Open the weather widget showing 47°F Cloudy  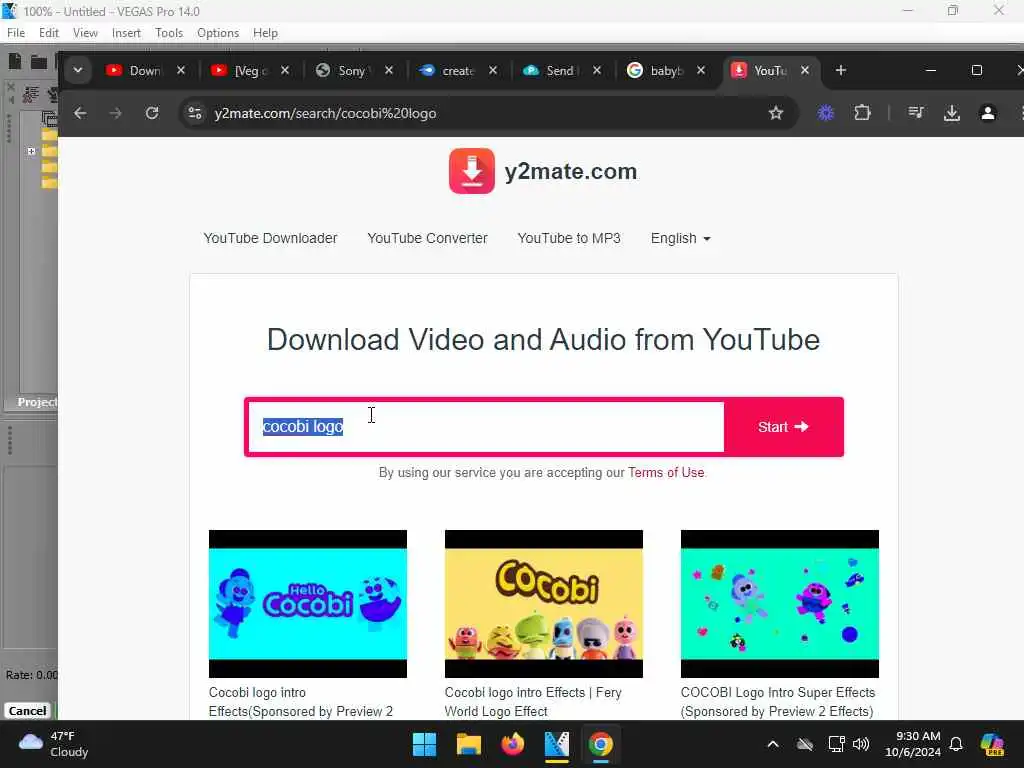pos(54,744)
